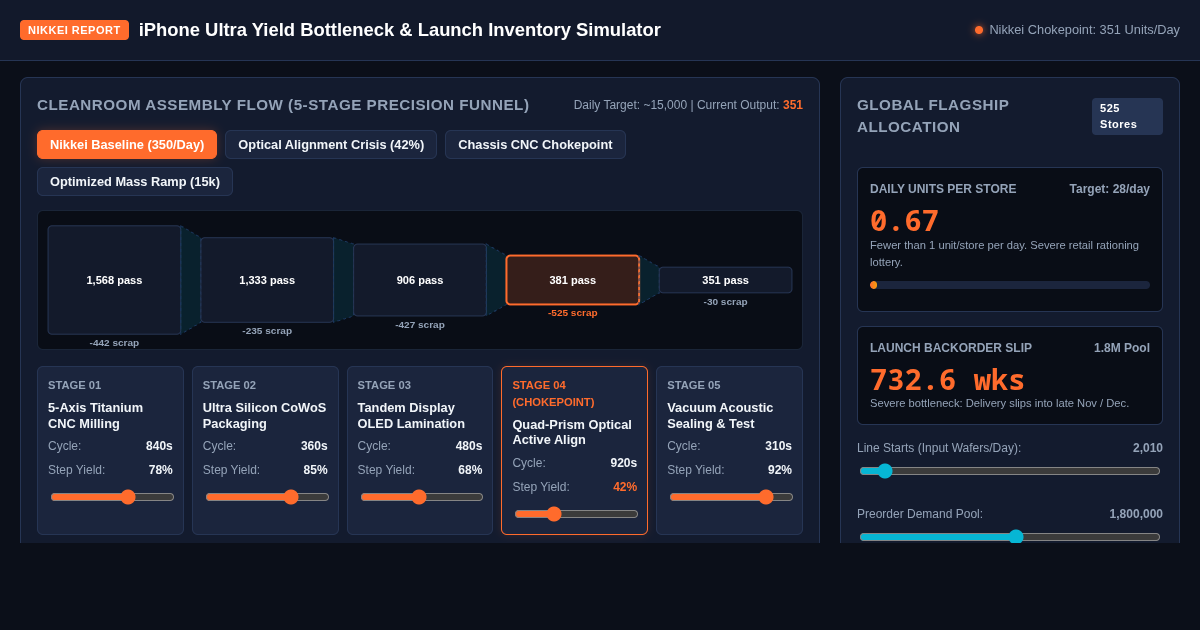
Task: Click the 732.6 wks backorder value
Action: tap(947, 380)
